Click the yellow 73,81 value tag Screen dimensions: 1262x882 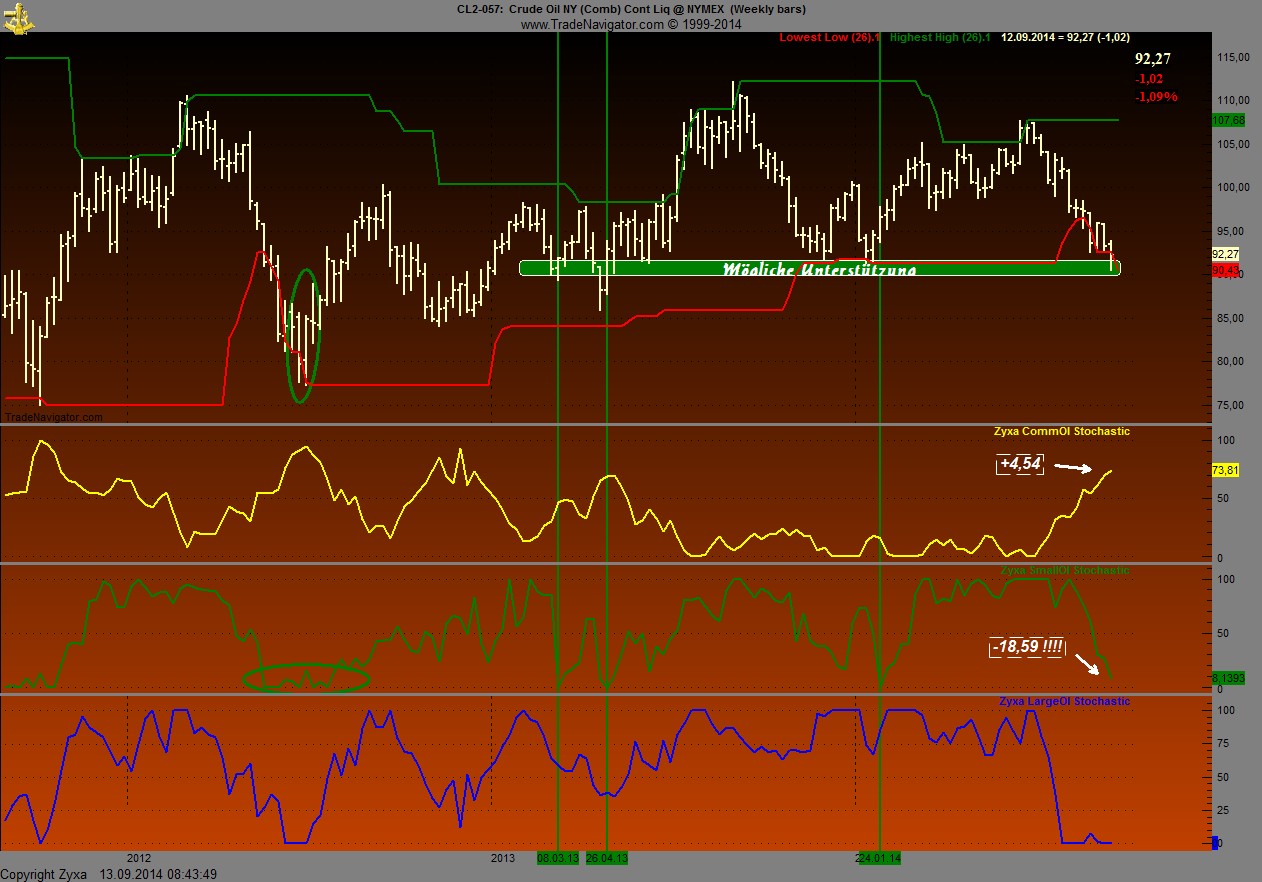pos(1225,470)
